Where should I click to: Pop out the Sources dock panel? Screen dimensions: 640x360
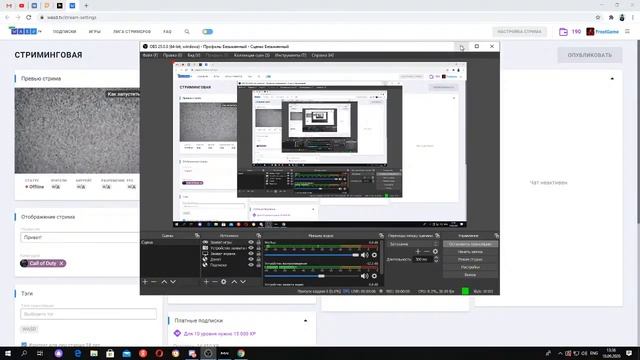click(258, 236)
